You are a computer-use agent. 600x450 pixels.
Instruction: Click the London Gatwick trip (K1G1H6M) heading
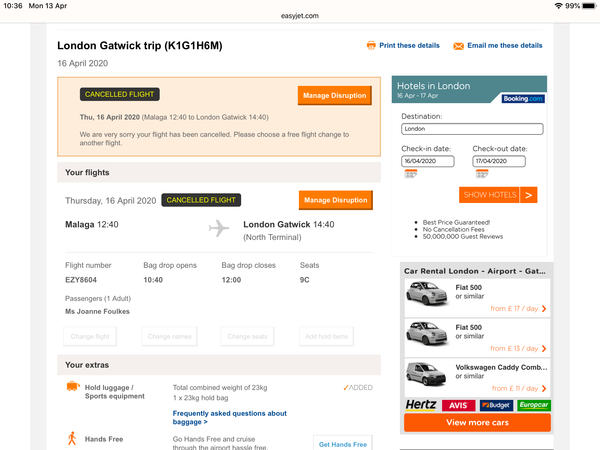click(x=140, y=46)
